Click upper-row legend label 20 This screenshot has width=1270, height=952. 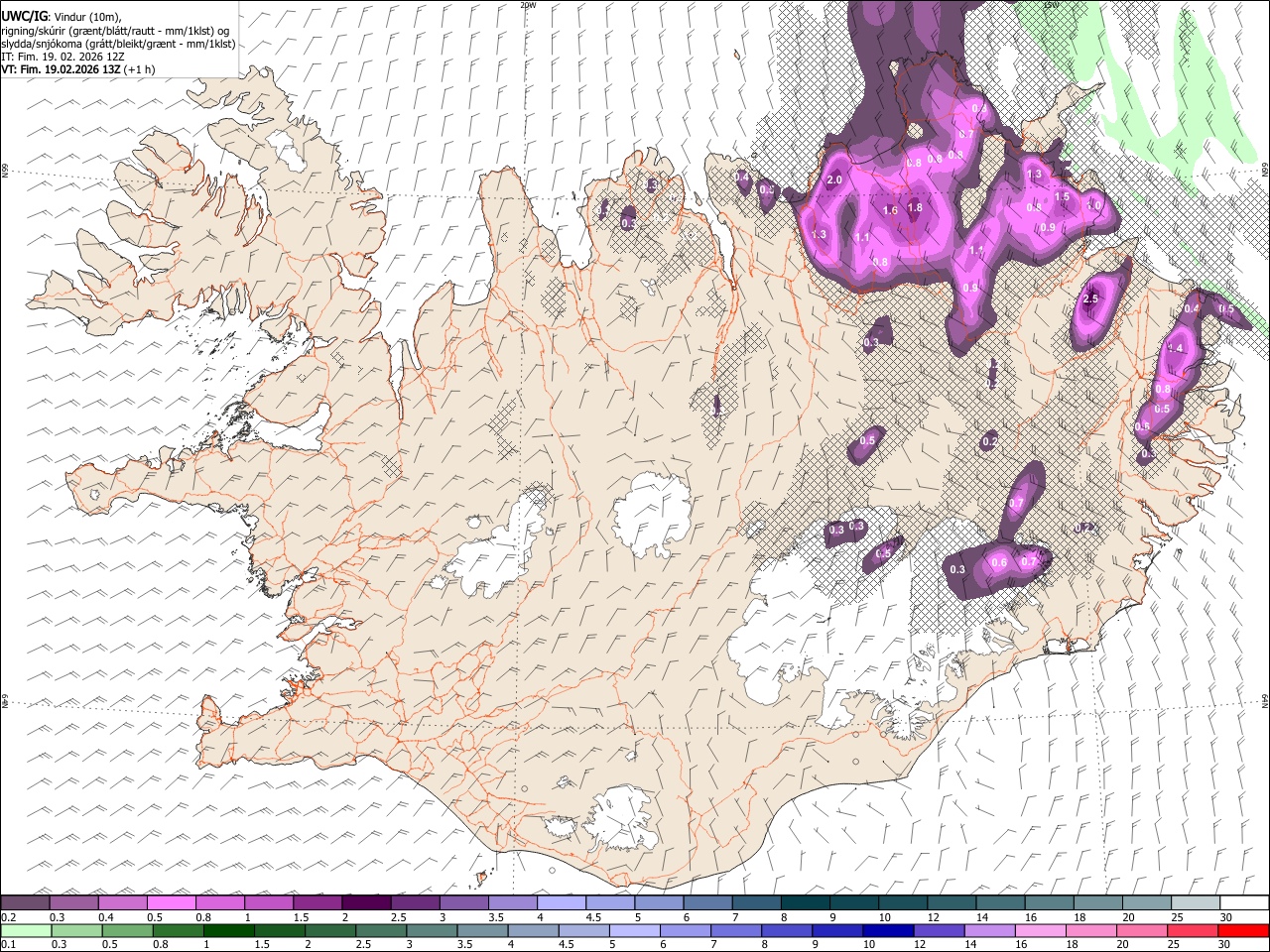click(1128, 917)
